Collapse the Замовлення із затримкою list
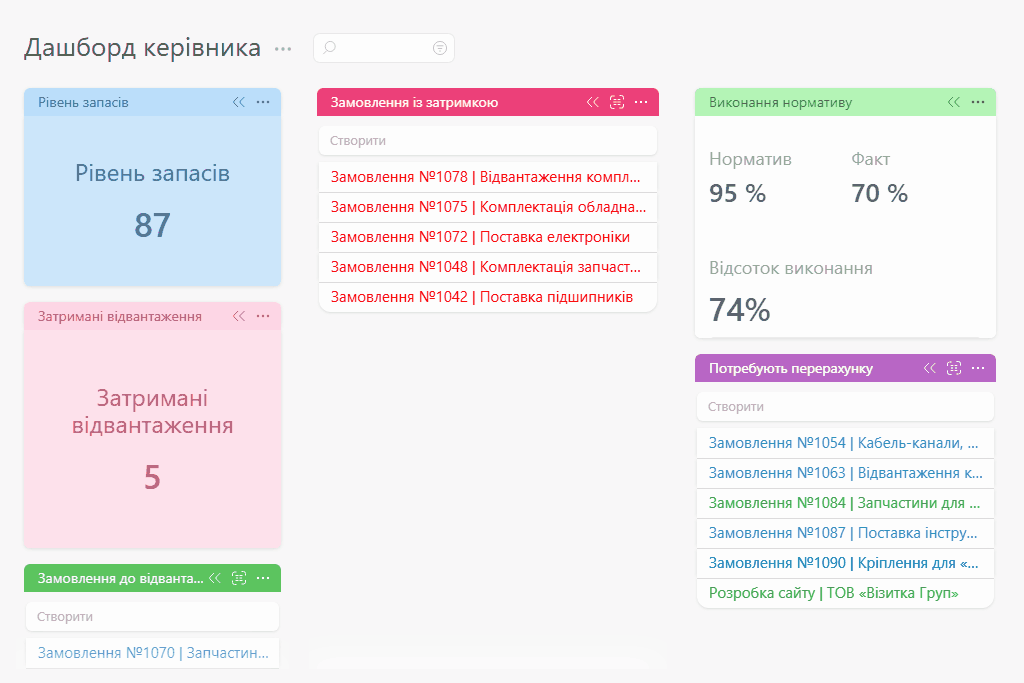This screenshot has width=1024, height=683. tap(592, 102)
